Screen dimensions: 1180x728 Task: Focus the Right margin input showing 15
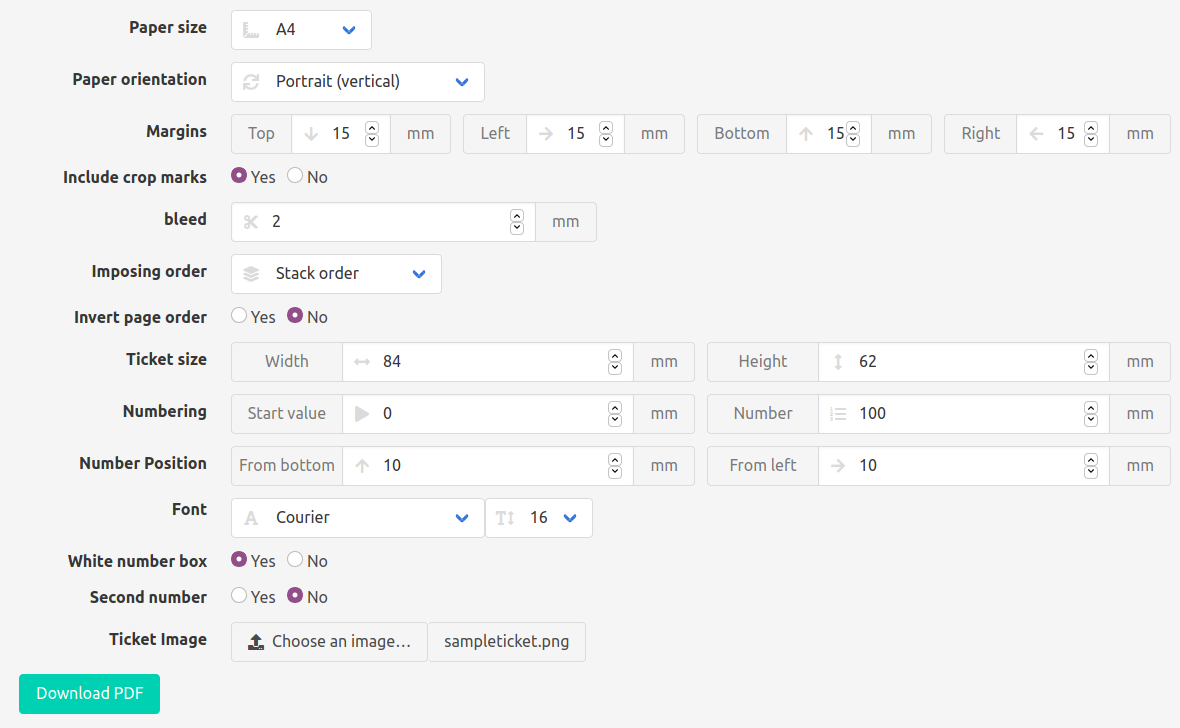pos(1063,134)
